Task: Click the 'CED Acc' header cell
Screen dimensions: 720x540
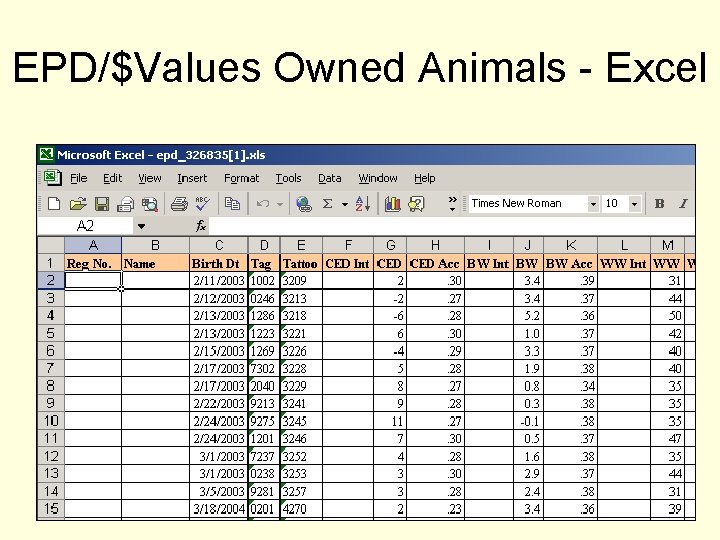Action: coord(435,263)
